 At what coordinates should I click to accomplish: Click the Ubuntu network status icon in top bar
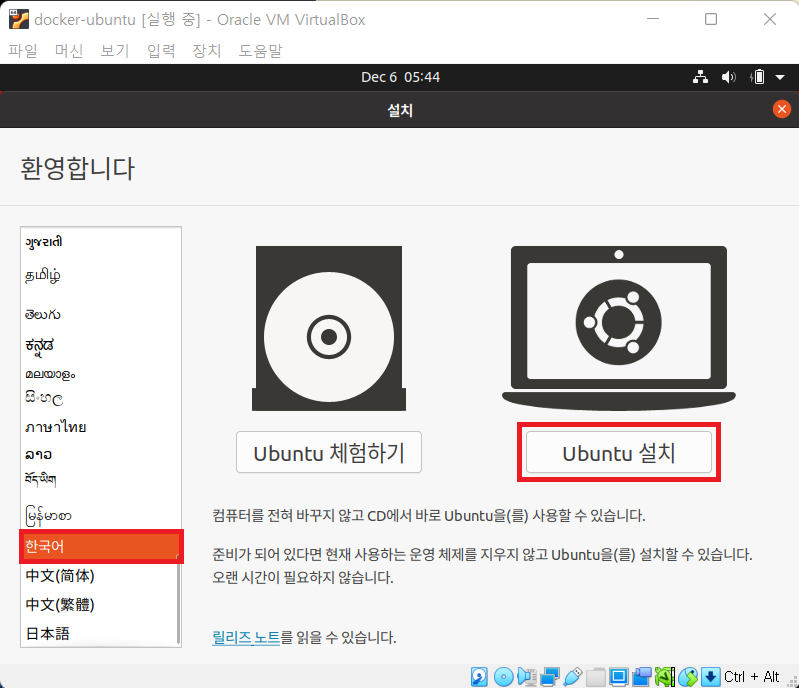[x=701, y=77]
